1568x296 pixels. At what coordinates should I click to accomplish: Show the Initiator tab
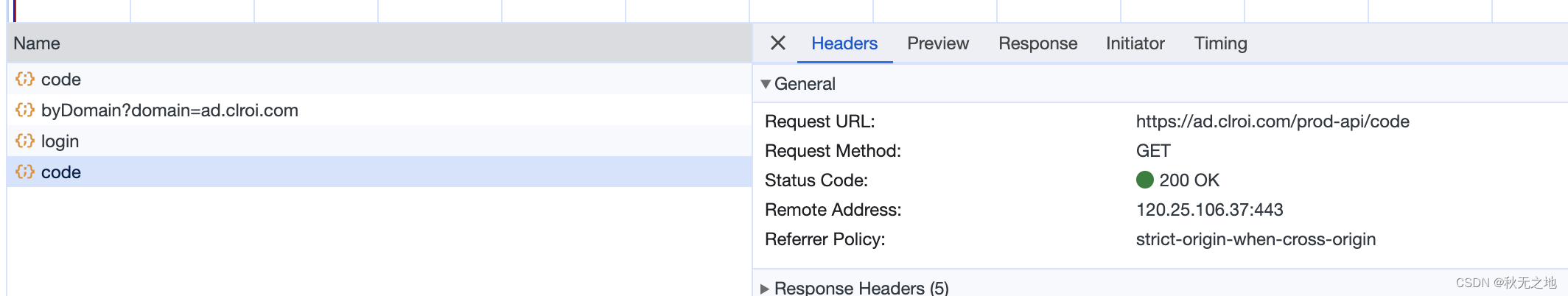[1135, 43]
